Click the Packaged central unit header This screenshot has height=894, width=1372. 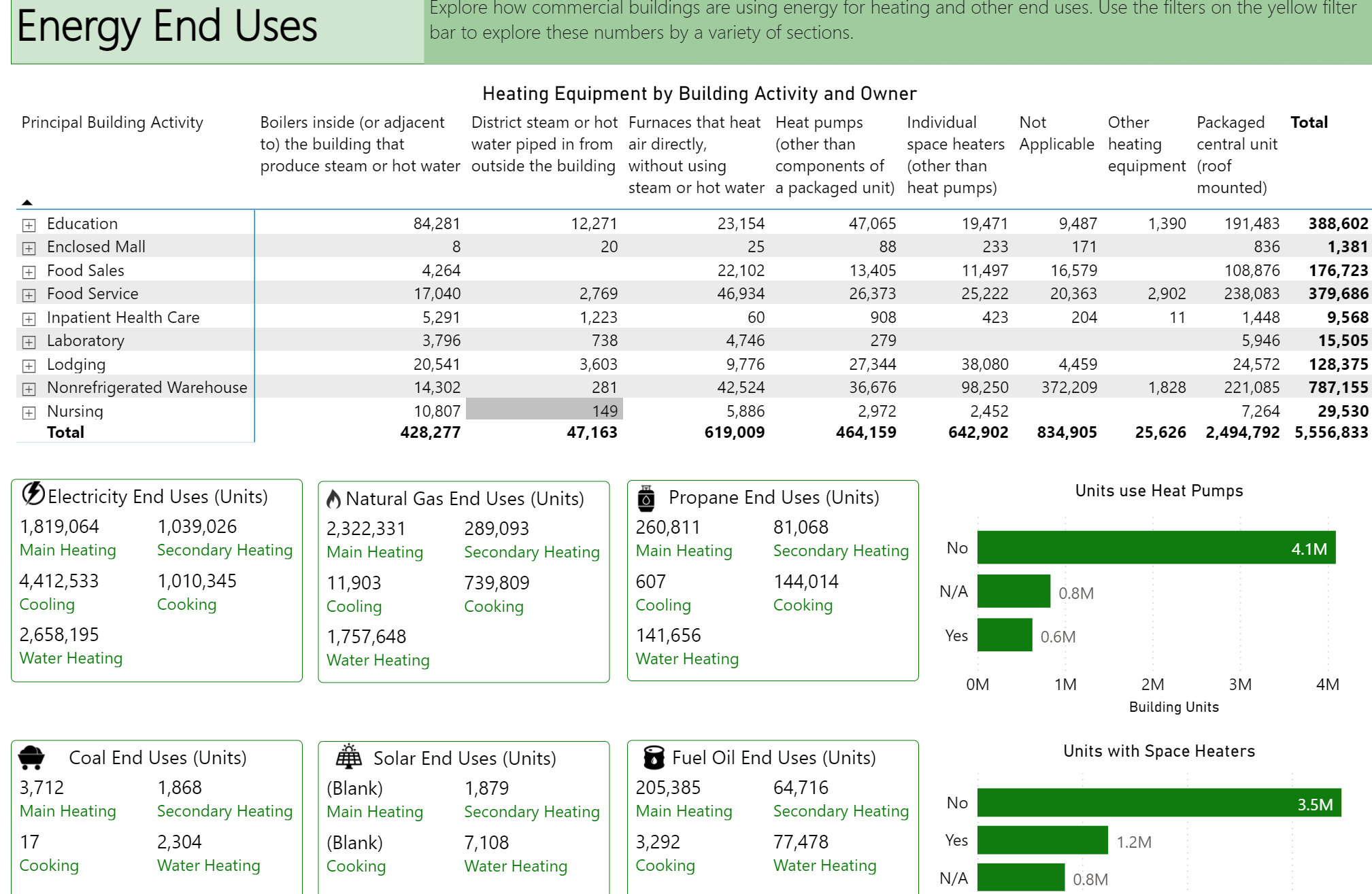[1237, 155]
